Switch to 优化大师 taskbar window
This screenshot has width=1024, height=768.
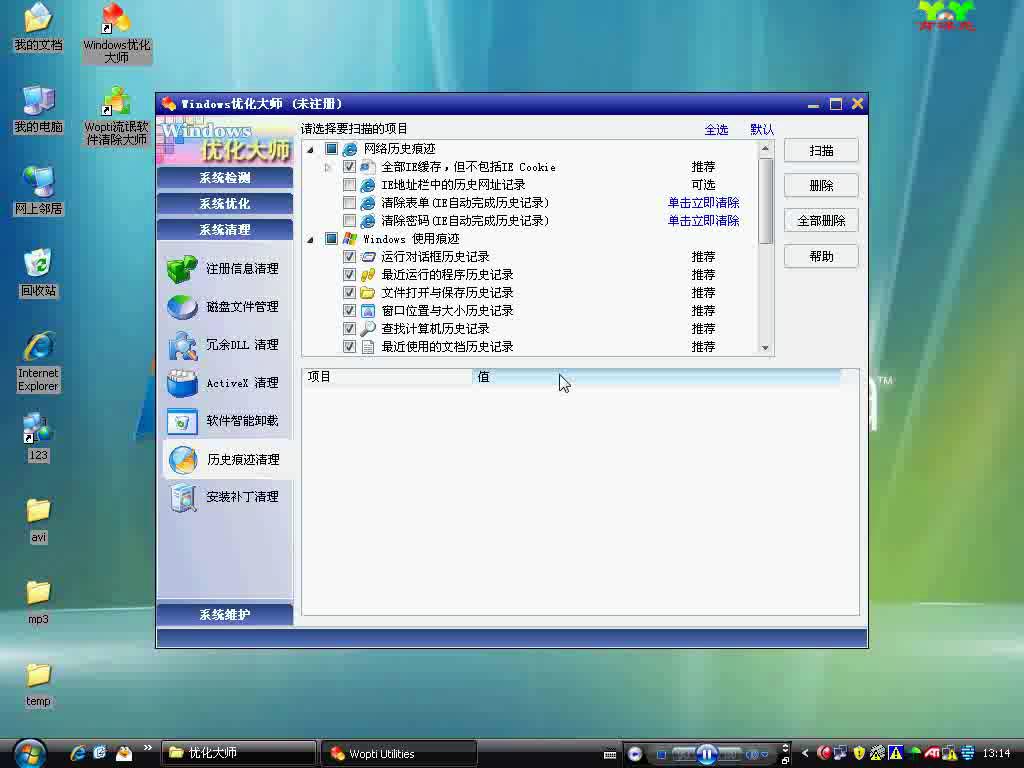coord(238,753)
